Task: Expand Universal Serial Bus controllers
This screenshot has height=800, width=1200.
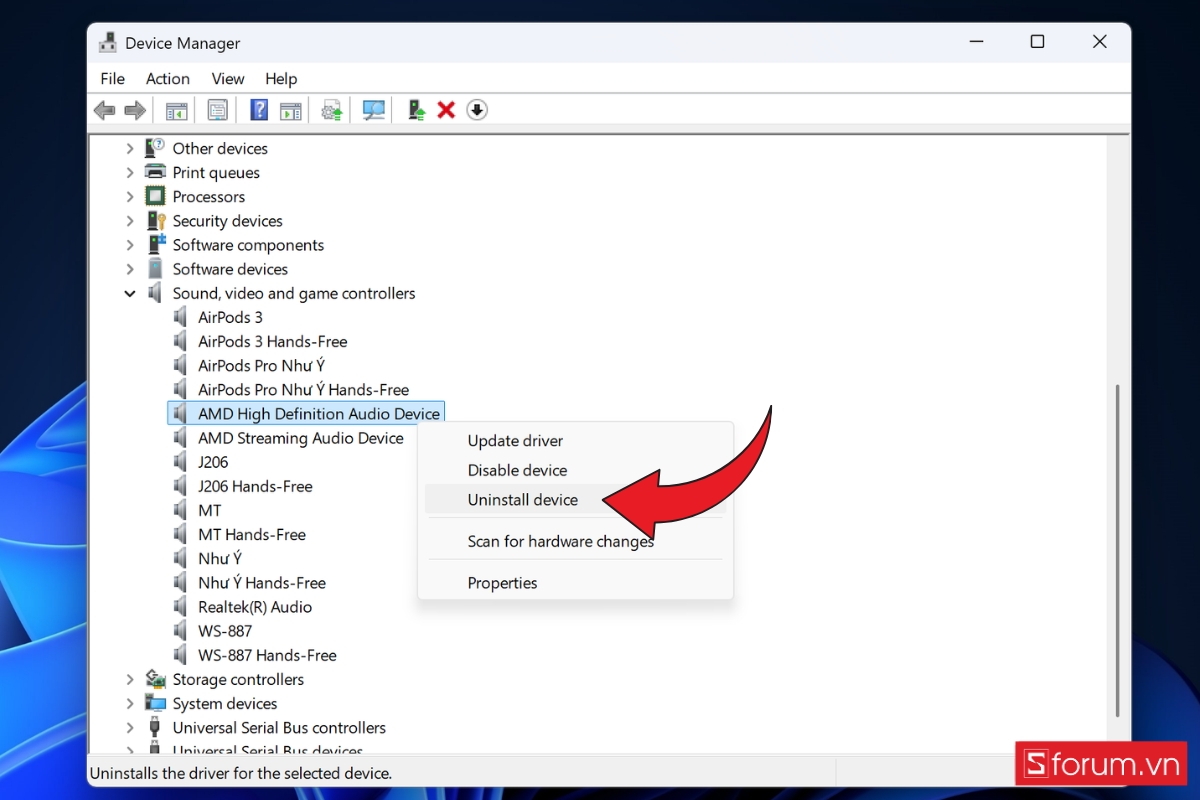Action: click(130, 728)
